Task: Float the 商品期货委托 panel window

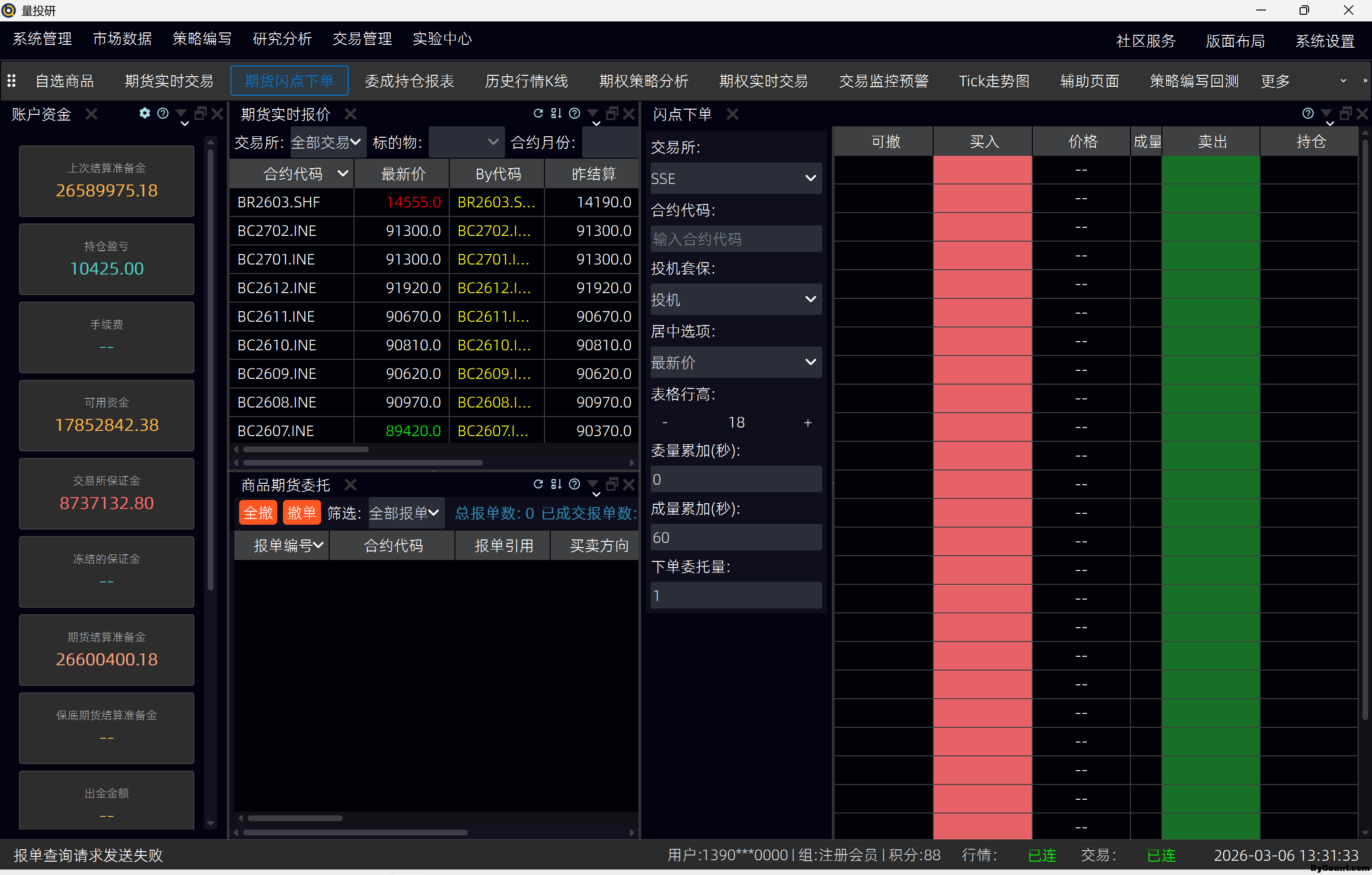Action: [612, 483]
